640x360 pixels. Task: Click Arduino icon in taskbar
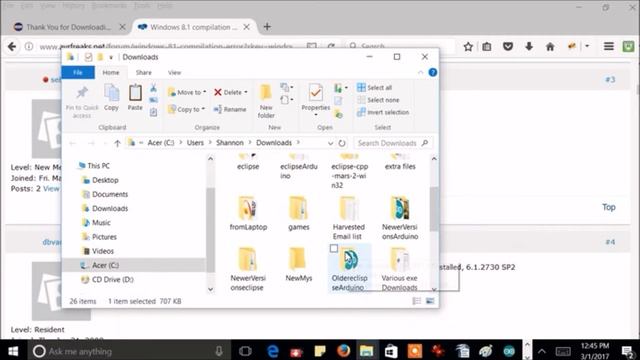(x=509, y=351)
